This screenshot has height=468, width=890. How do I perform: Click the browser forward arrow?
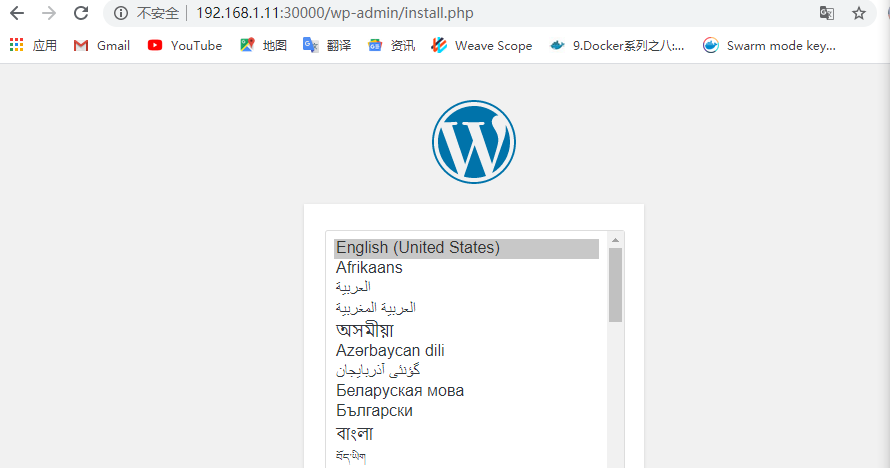point(49,13)
